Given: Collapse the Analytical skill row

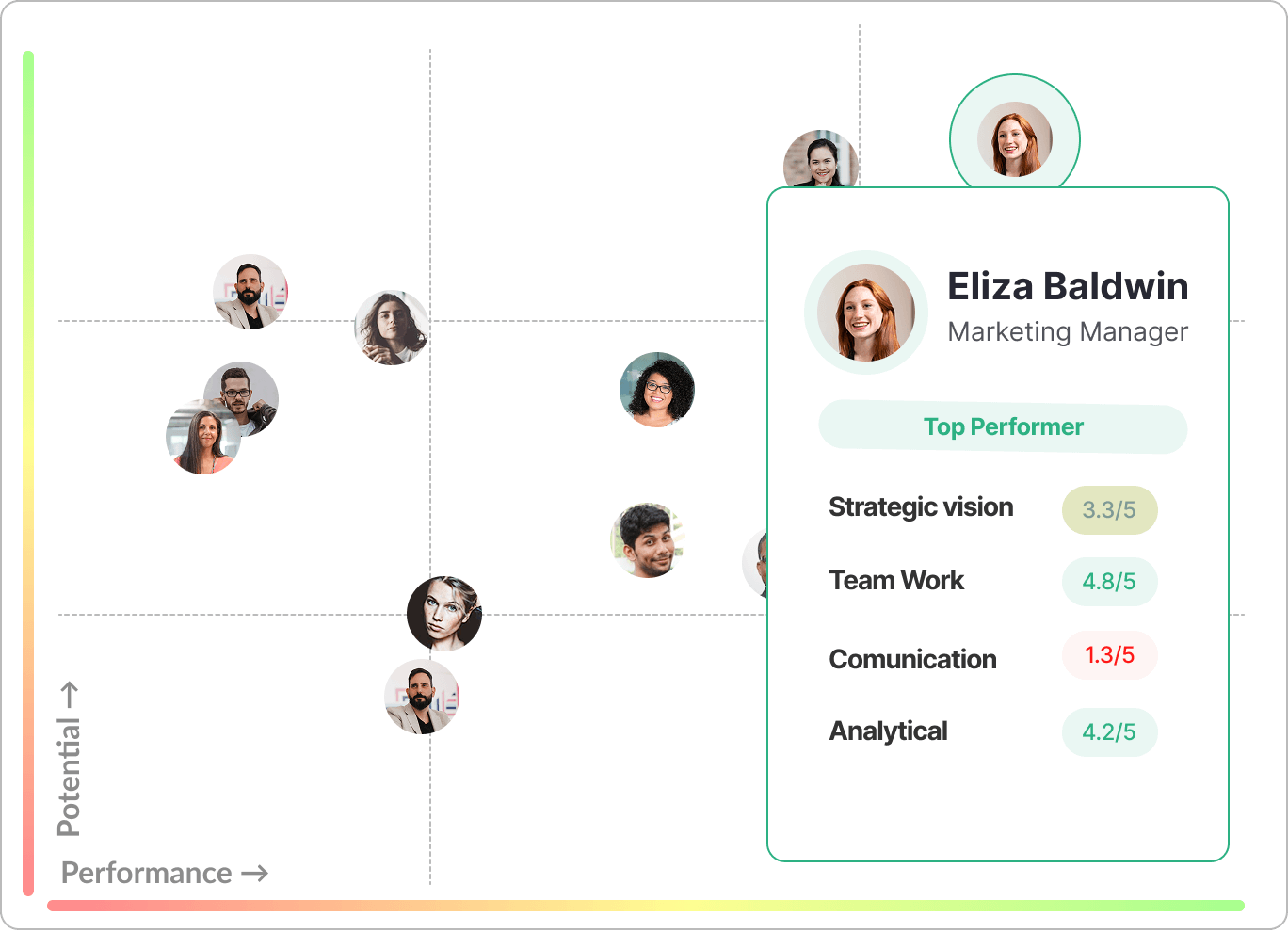Looking at the screenshot, I should [x=888, y=731].
